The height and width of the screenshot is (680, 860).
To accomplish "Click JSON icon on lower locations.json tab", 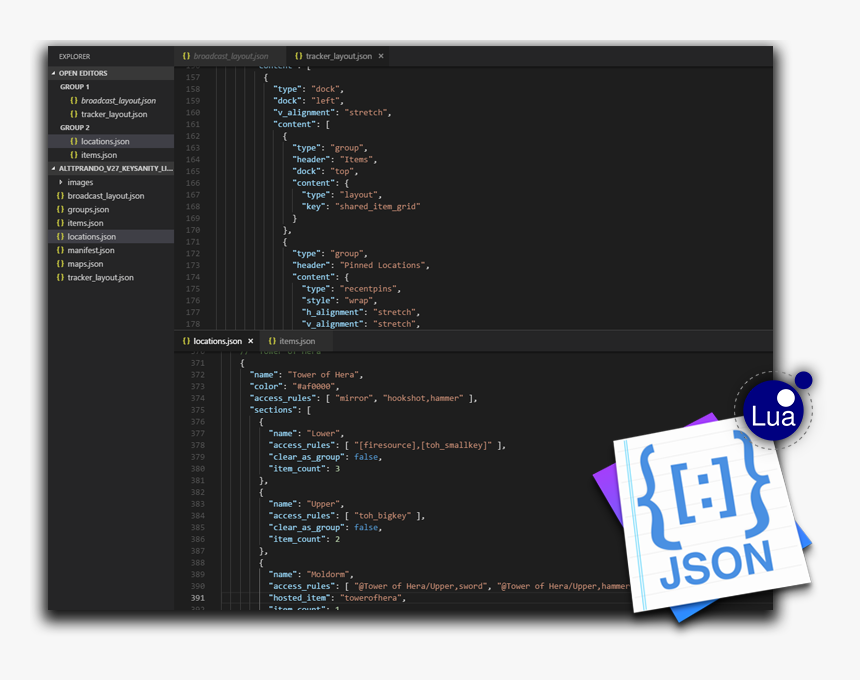I will [x=186, y=341].
